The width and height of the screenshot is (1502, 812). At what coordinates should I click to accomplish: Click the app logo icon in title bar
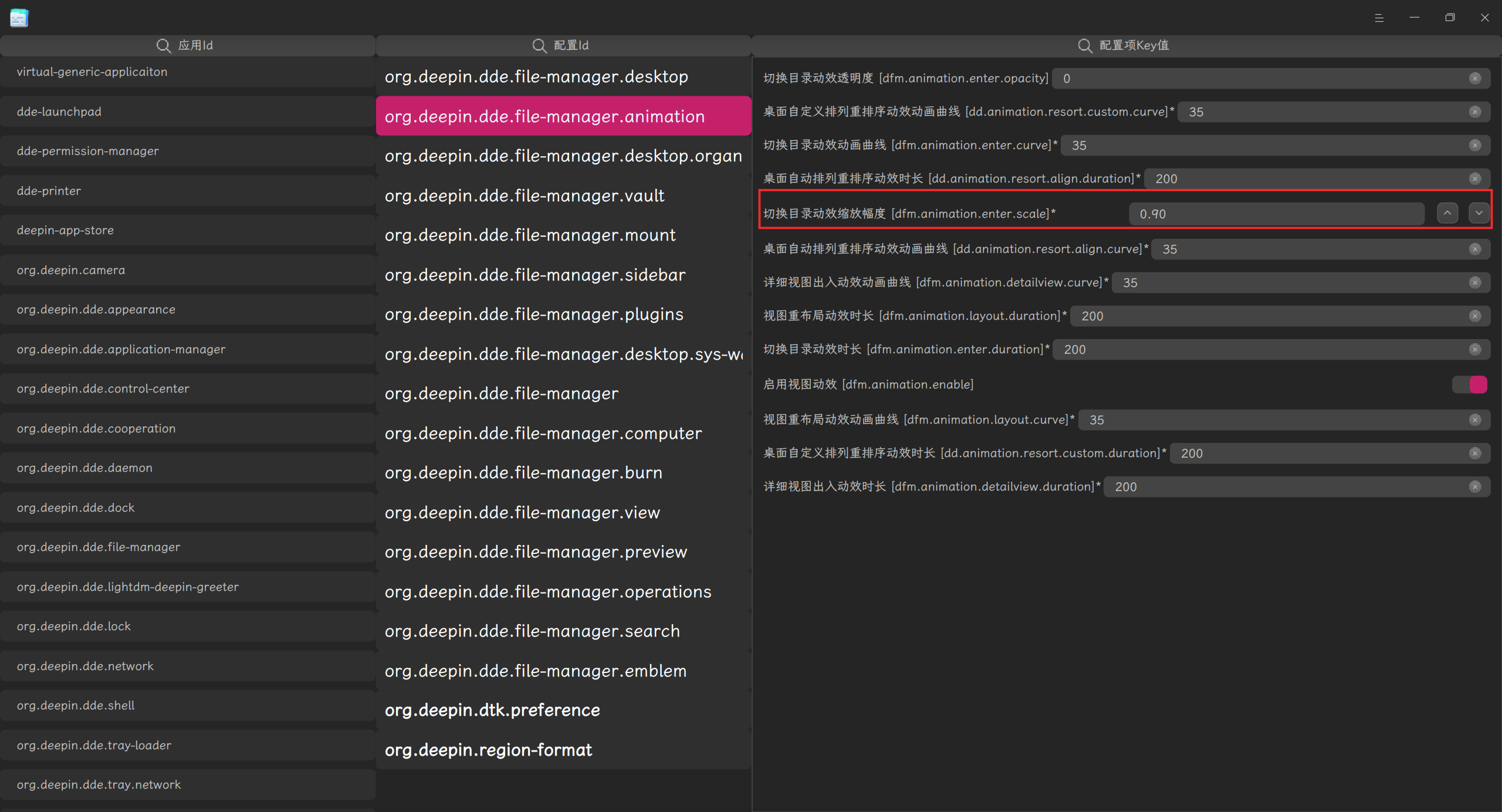[x=19, y=18]
